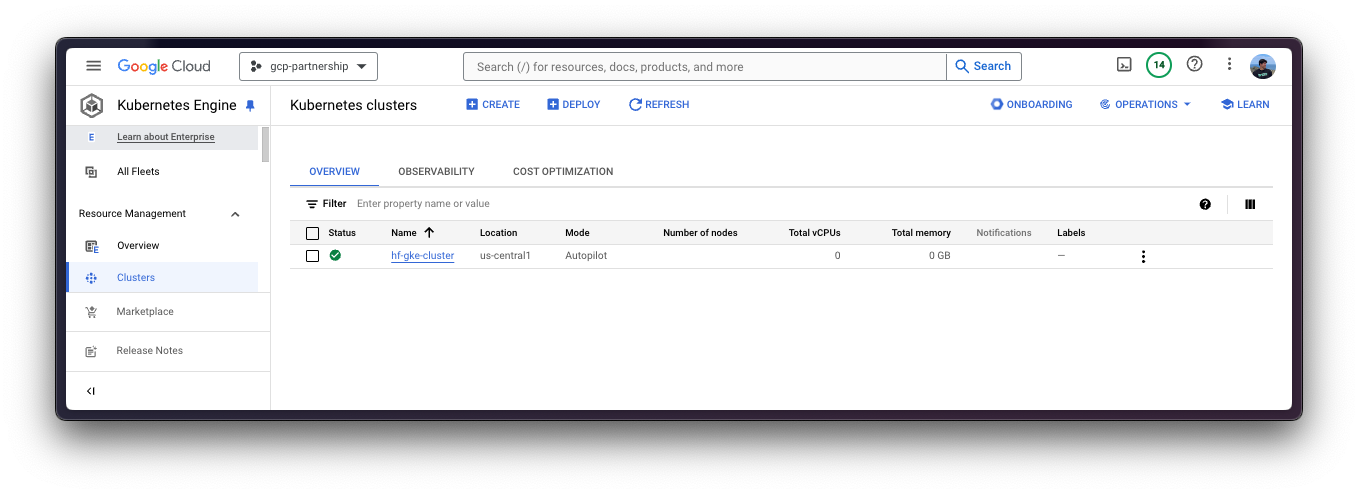Open the top bar three-dot menu
The height and width of the screenshot is (494, 1358).
coord(1229,65)
